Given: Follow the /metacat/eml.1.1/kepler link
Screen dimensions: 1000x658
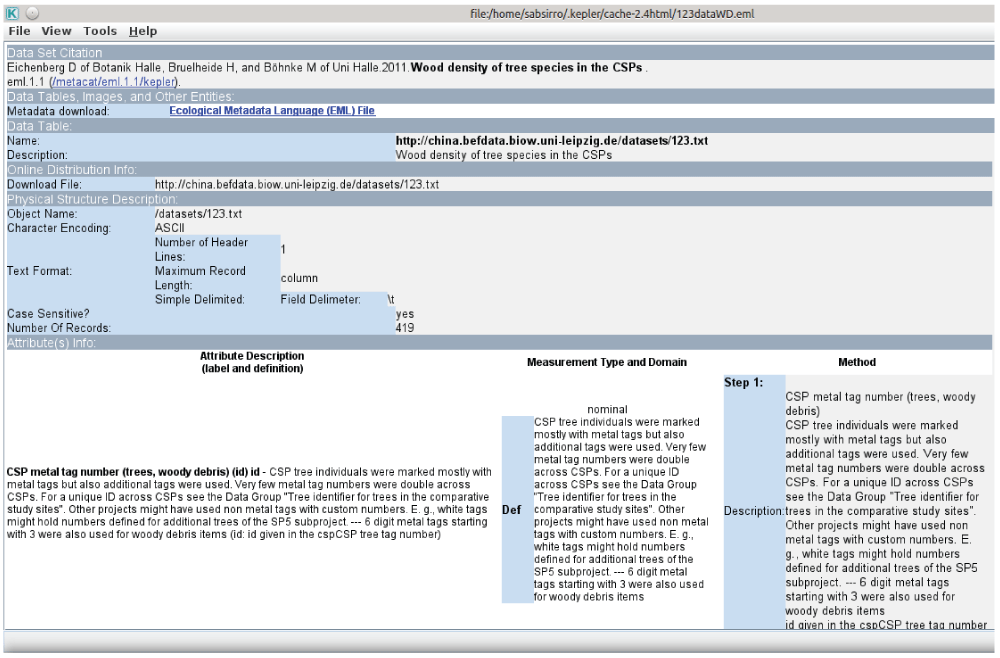Looking at the screenshot, I should [114, 82].
